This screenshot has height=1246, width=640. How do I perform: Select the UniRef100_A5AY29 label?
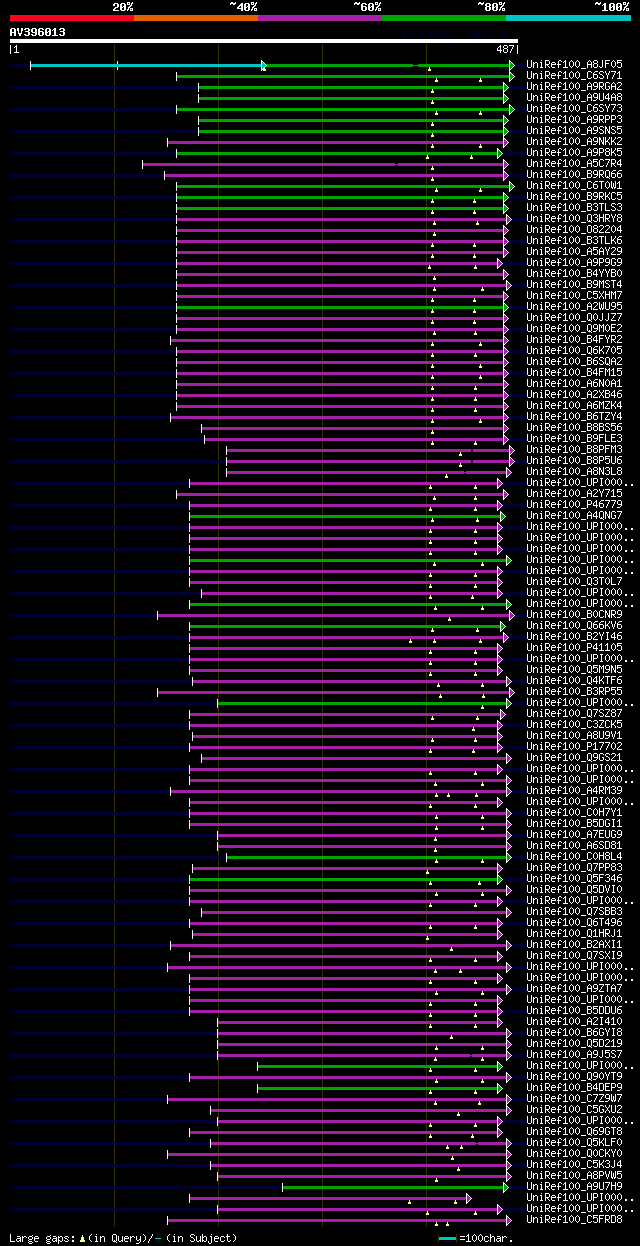575,252
